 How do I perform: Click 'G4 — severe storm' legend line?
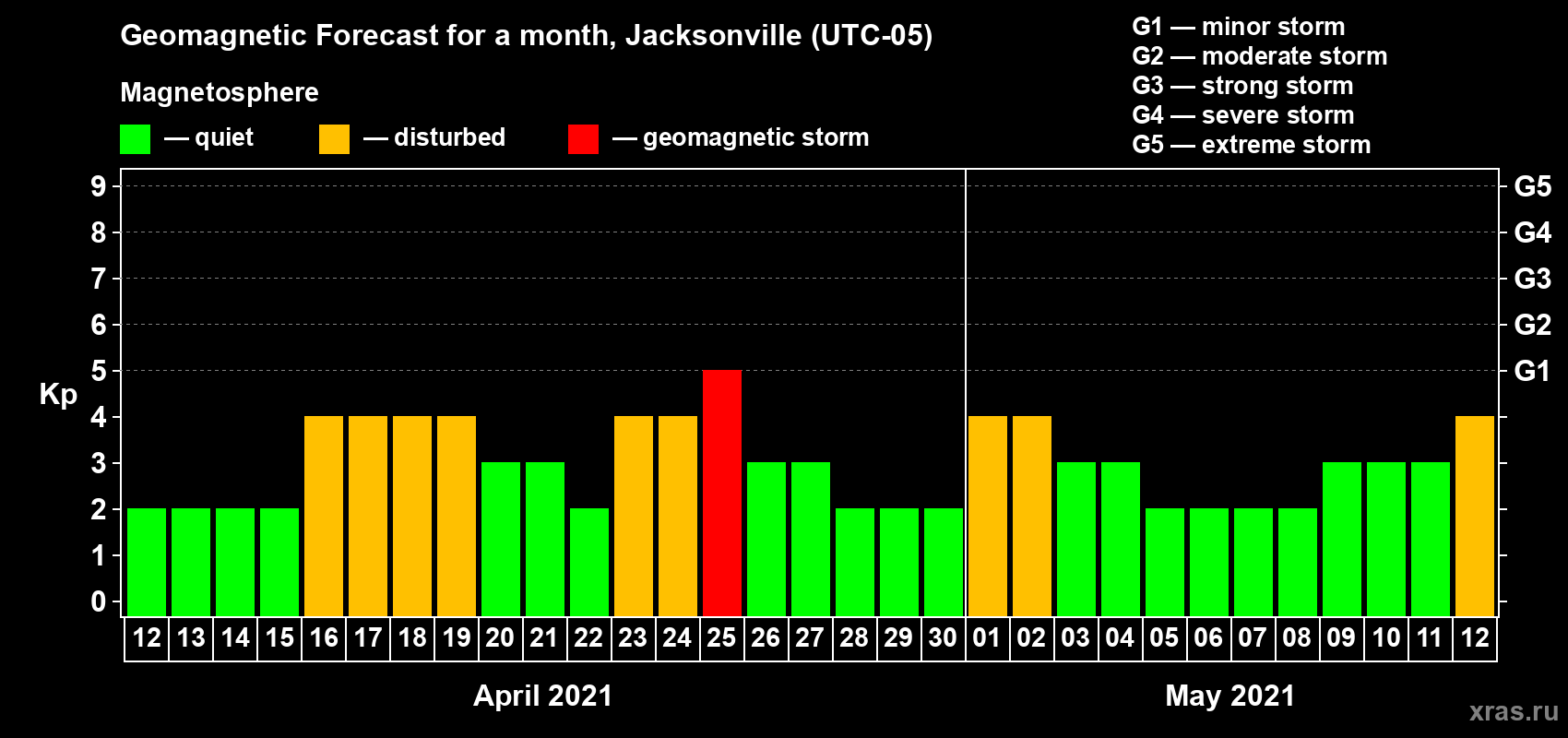click(1242, 115)
